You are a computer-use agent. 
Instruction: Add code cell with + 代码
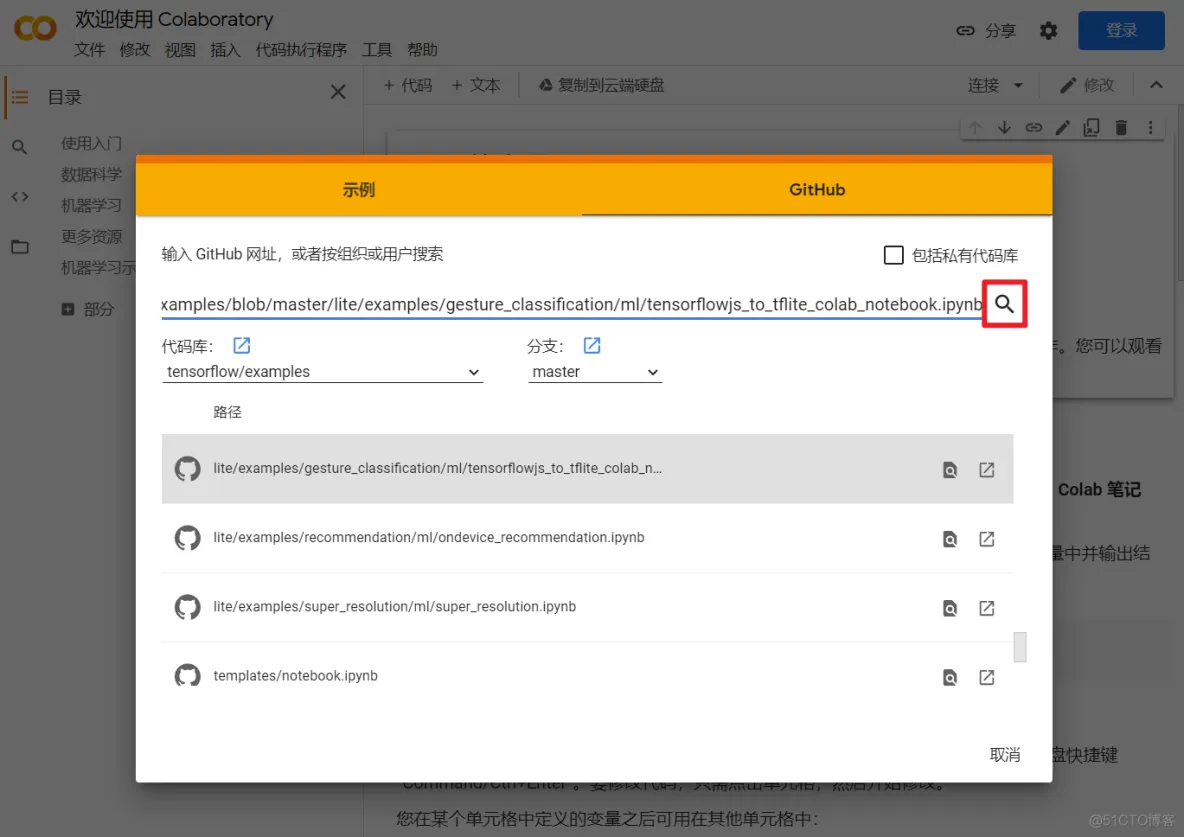coord(408,85)
